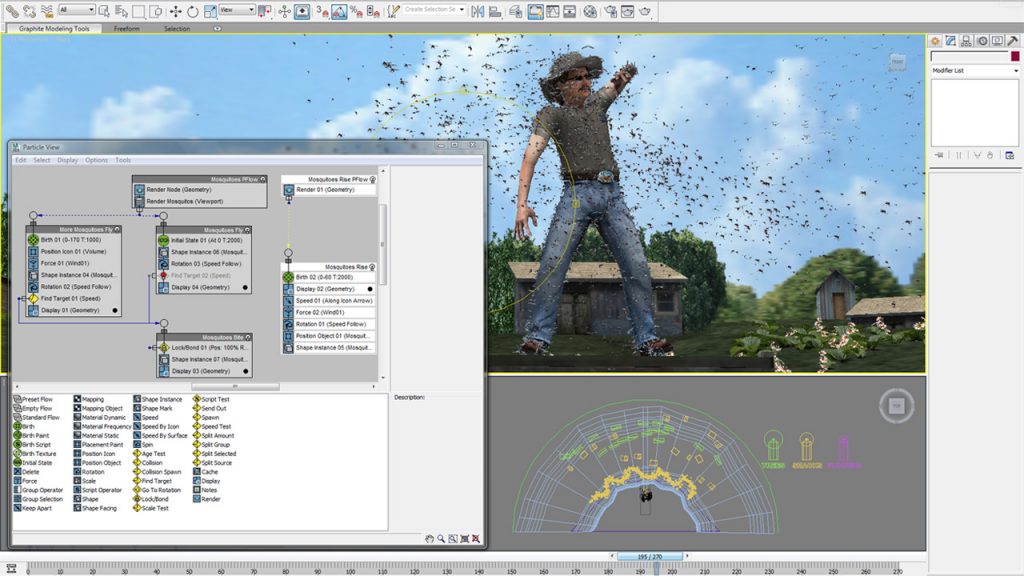The width and height of the screenshot is (1024, 576).
Task: Click Find Target 01 (Speed) operator
Action: point(71,298)
